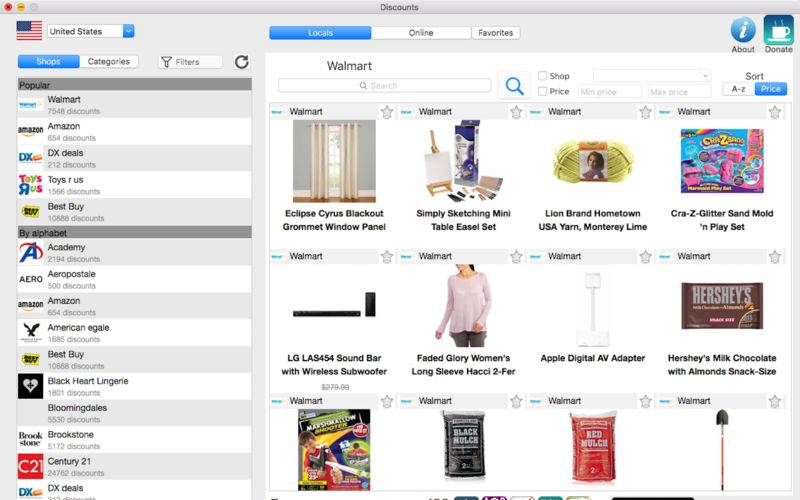This screenshot has width=800, height=500.
Task: Click the By alphabet section header
Action: 134,233
